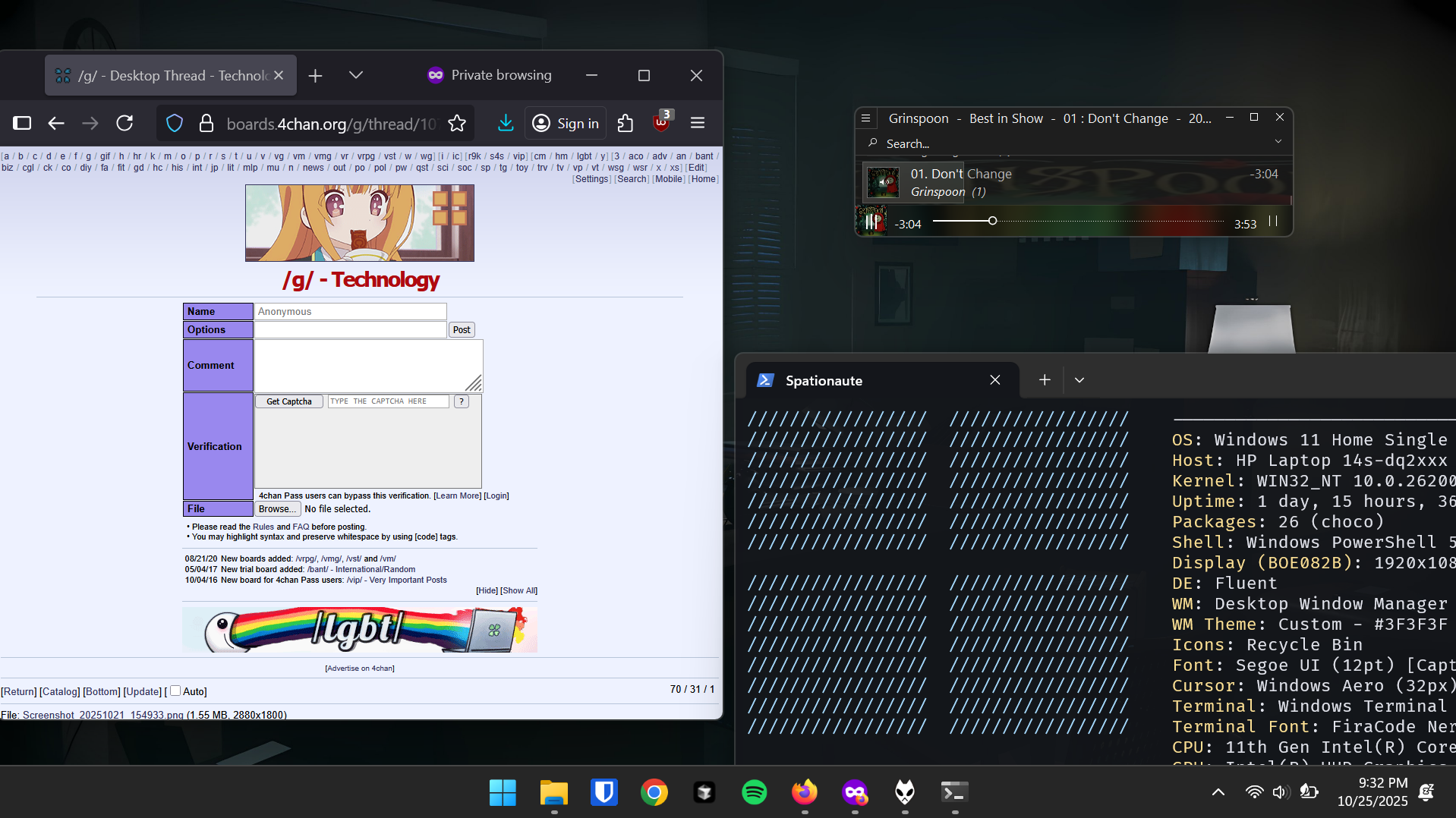Image resolution: width=1456 pixels, height=818 pixels.
Task: Select the '01. Don't Change' track thumbnail
Action: point(883,182)
